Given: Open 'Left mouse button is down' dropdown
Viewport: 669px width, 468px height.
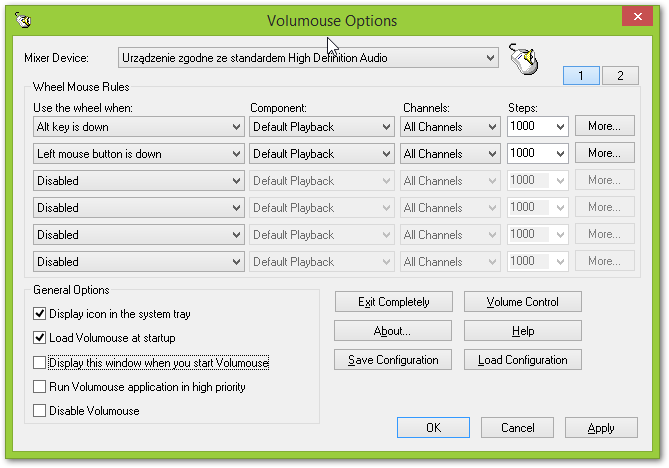Looking at the screenshot, I should tap(139, 154).
